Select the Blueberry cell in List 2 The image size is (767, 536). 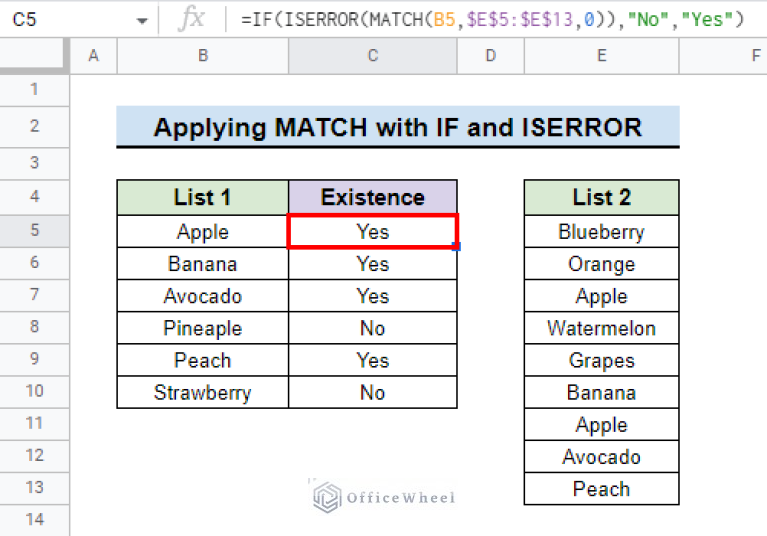click(x=601, y=232)
